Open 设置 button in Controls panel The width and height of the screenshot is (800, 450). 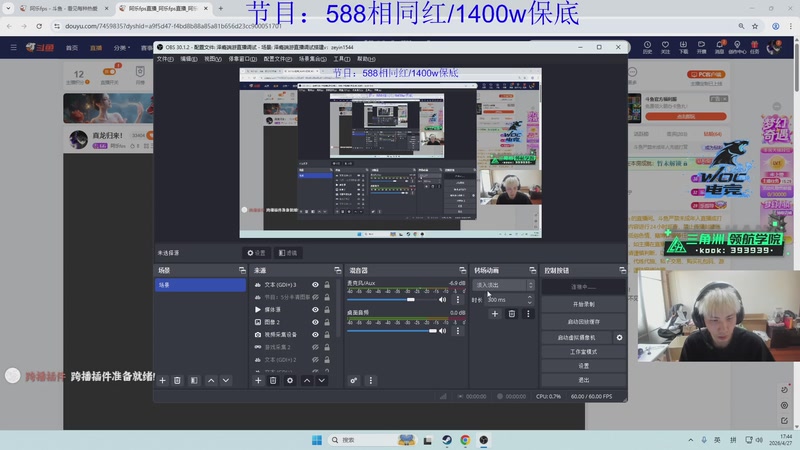tap(584, 366)
